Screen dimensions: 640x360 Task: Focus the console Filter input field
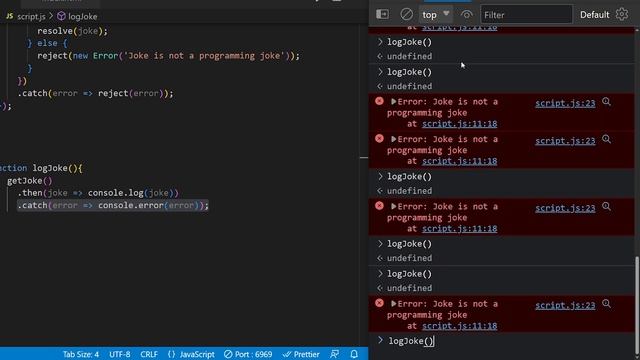click(x=526, y=15)
